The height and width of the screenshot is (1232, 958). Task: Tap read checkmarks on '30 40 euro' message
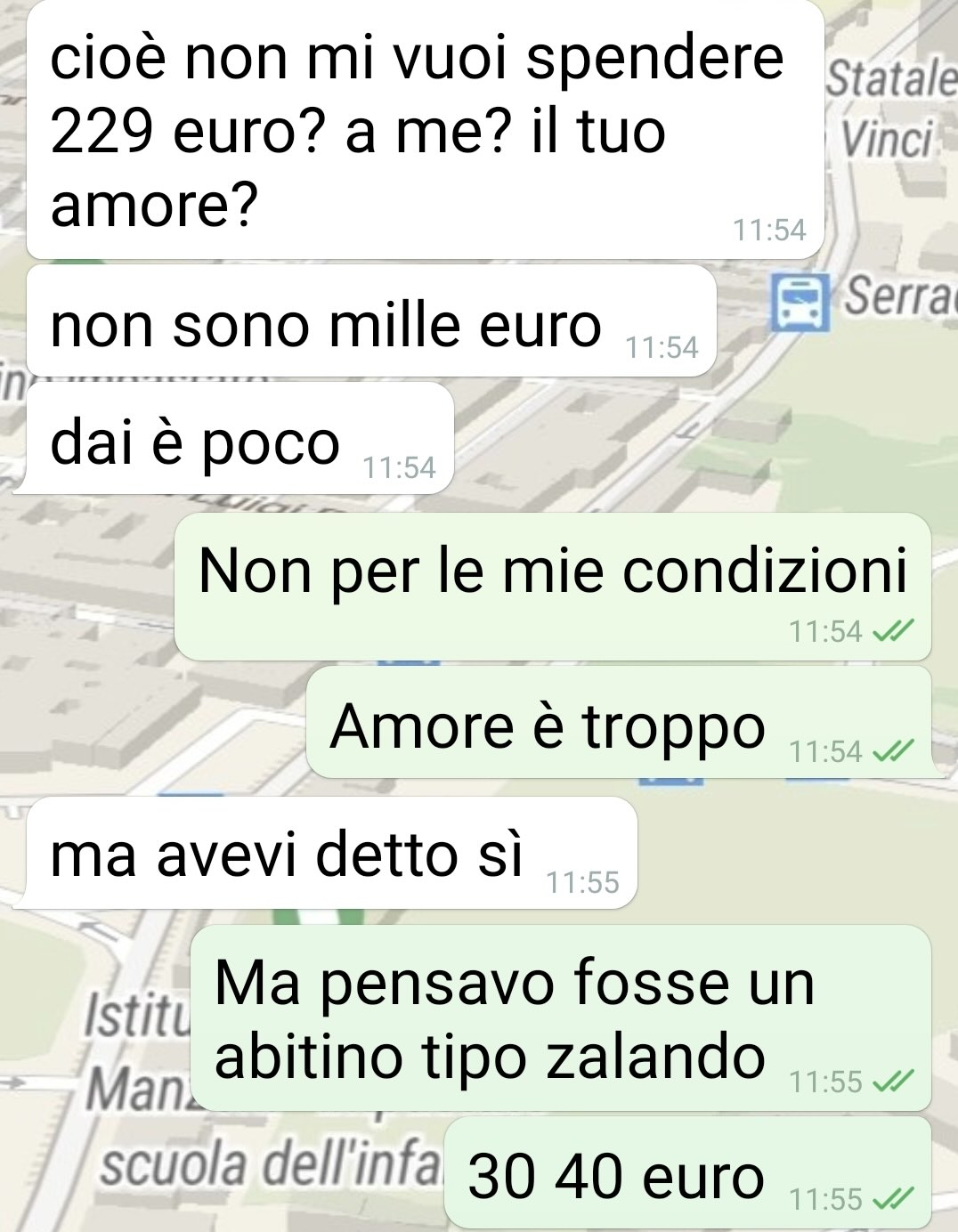pos(889,1200)
